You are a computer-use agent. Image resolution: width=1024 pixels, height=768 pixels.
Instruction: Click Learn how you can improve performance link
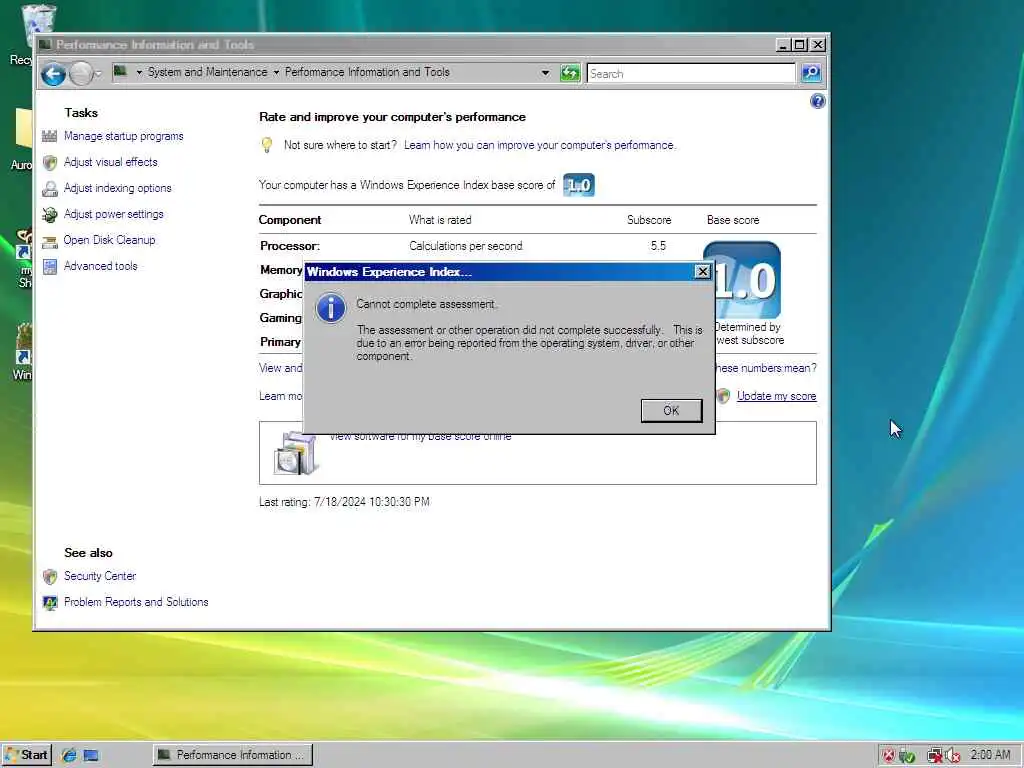(539, 145)
